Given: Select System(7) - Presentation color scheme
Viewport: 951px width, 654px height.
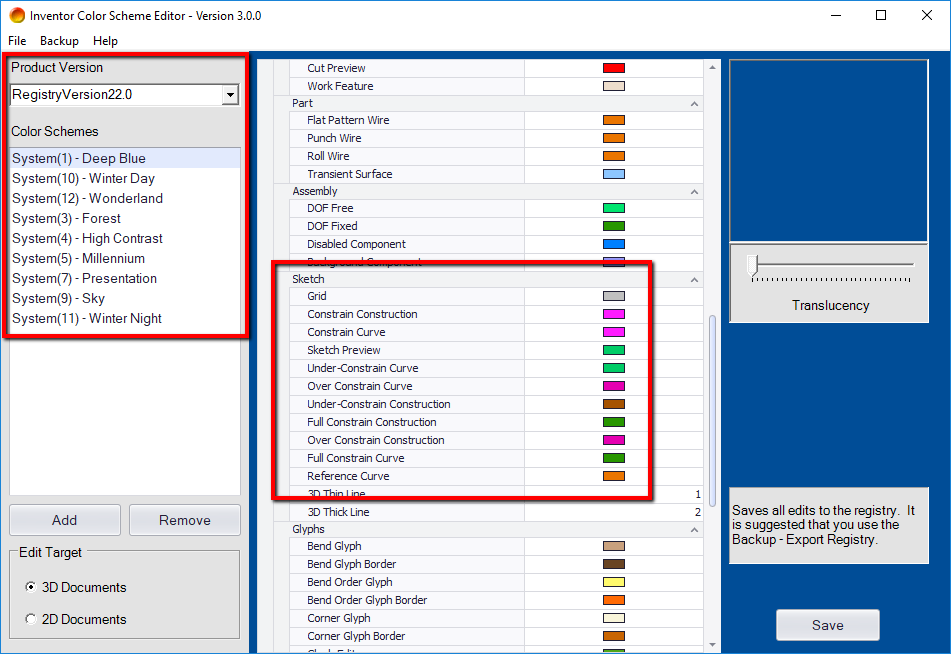Looking at the screenshot, I should pyautogui.click(x=125, y=278).
